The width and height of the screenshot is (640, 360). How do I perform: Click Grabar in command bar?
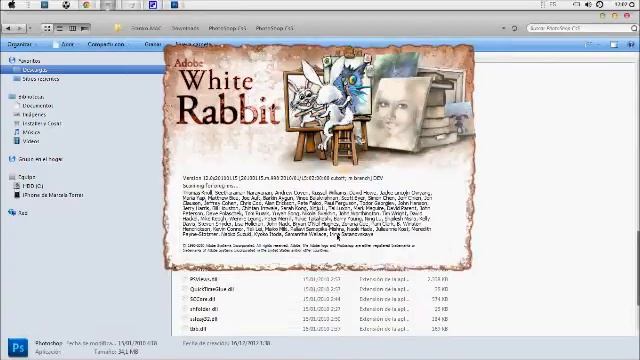[153, 44]
